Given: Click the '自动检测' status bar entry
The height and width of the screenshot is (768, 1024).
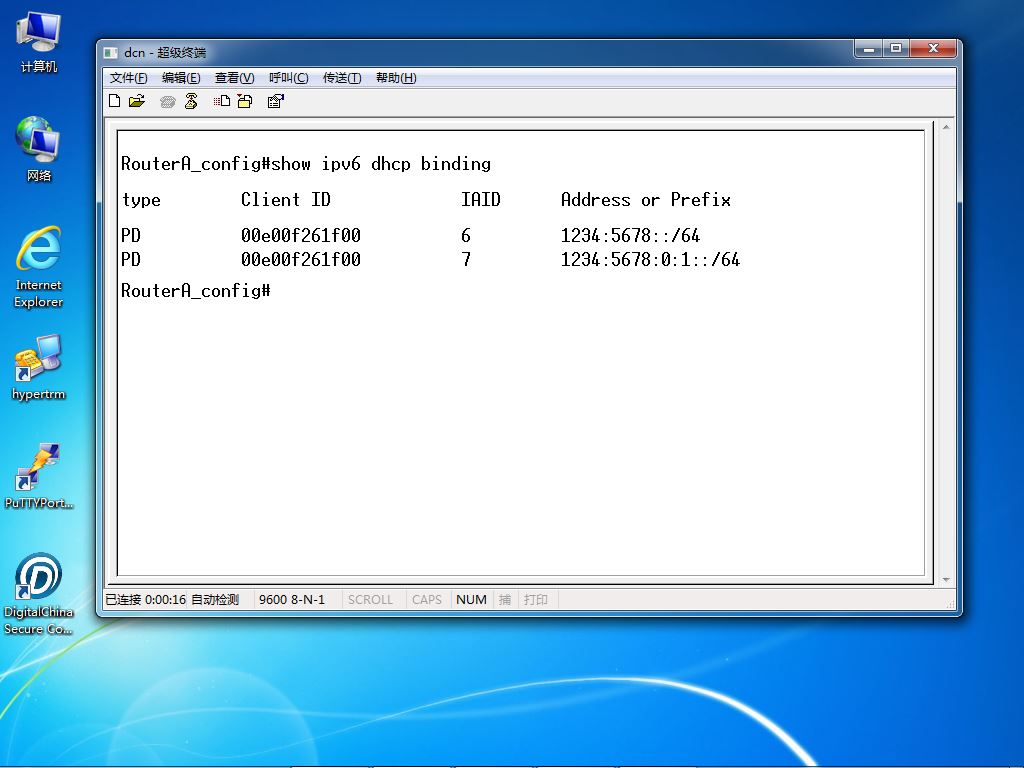Looking at the screenshot, I should (x=215, y=600).
